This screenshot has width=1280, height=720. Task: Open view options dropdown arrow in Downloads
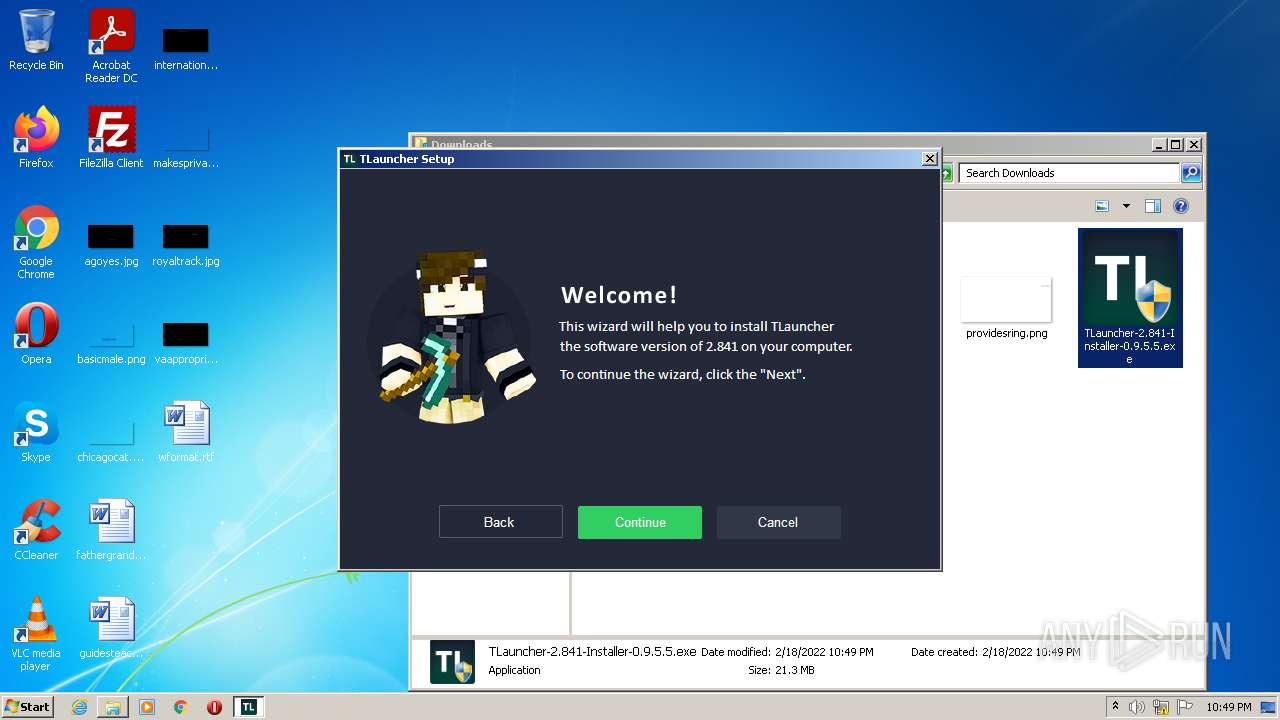pyautogui.click(x=1126, y=206)
